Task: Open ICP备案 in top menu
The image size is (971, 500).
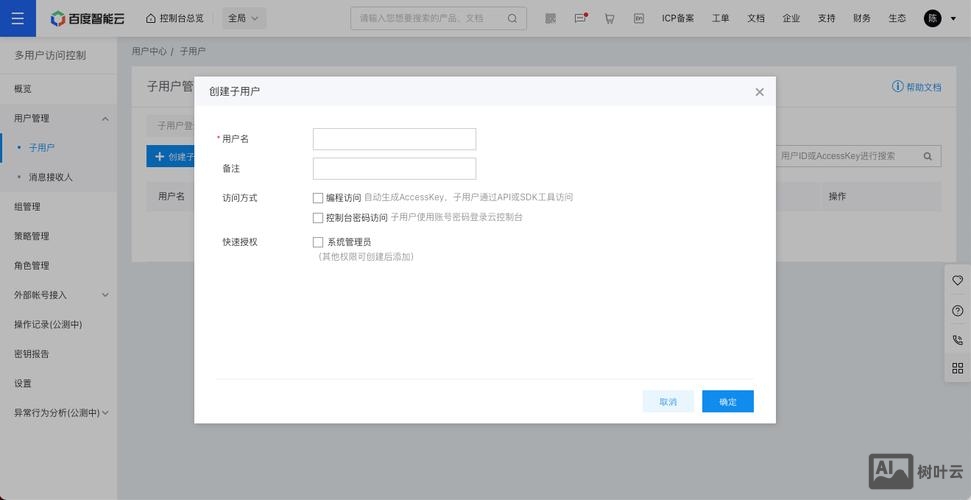Action: (677, 19)
